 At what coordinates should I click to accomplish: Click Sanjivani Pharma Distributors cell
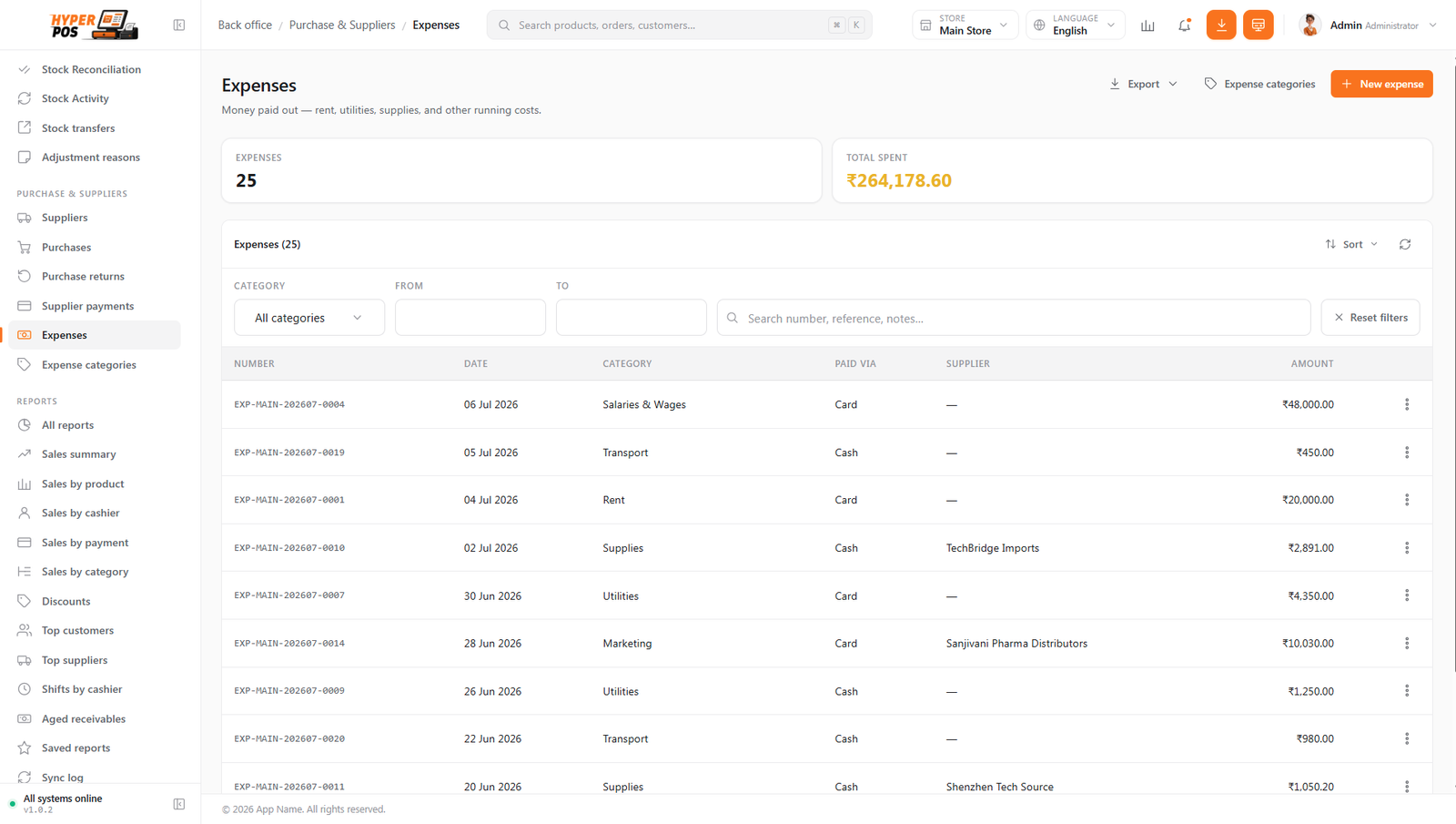tap(1016, 644)
